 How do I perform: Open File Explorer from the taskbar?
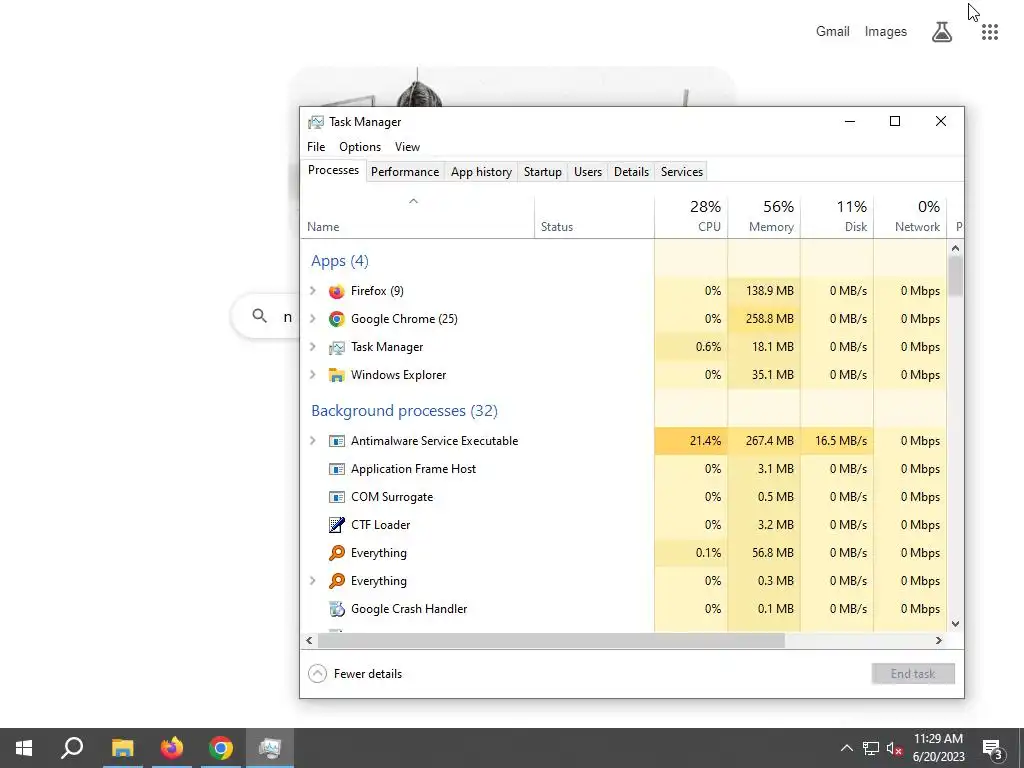pos(122,748)
